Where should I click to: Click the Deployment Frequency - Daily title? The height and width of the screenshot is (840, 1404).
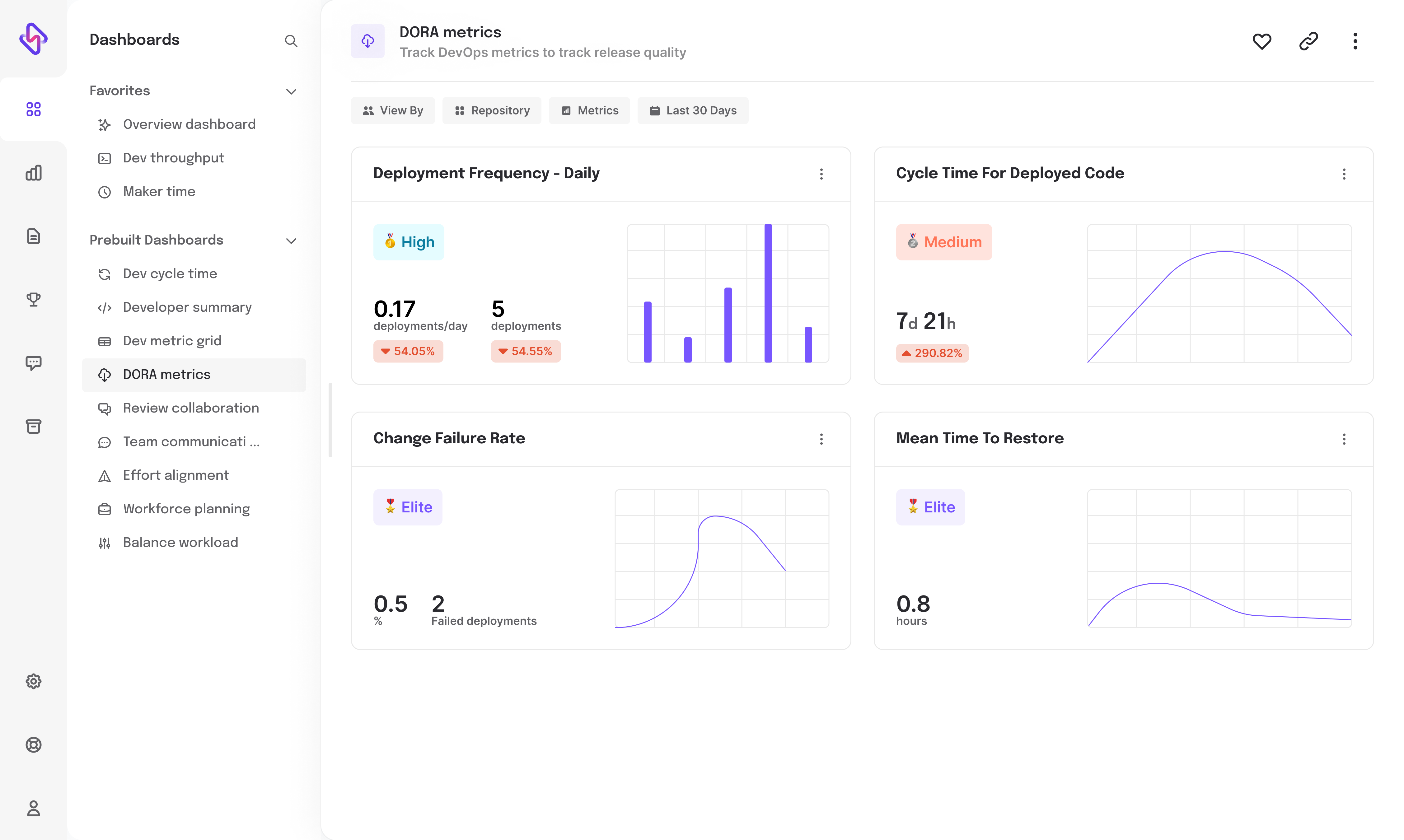pos(486,173)
